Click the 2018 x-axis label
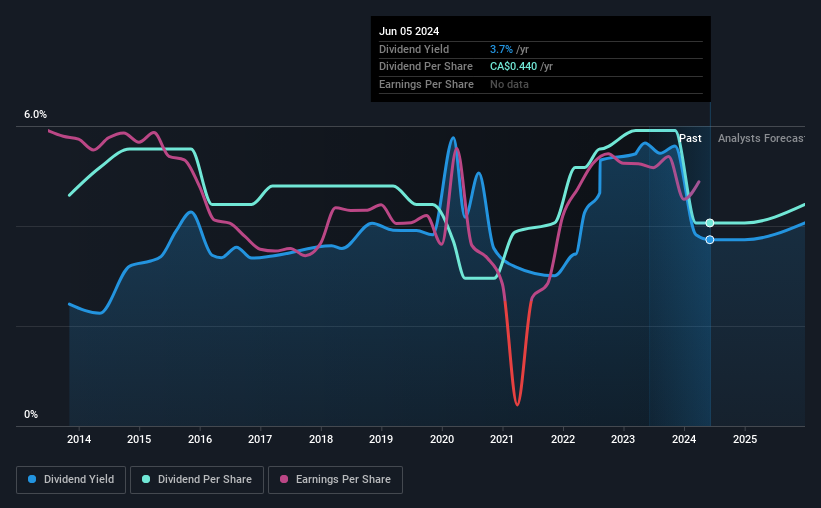 pyautogui.click(x=321, y=439)
